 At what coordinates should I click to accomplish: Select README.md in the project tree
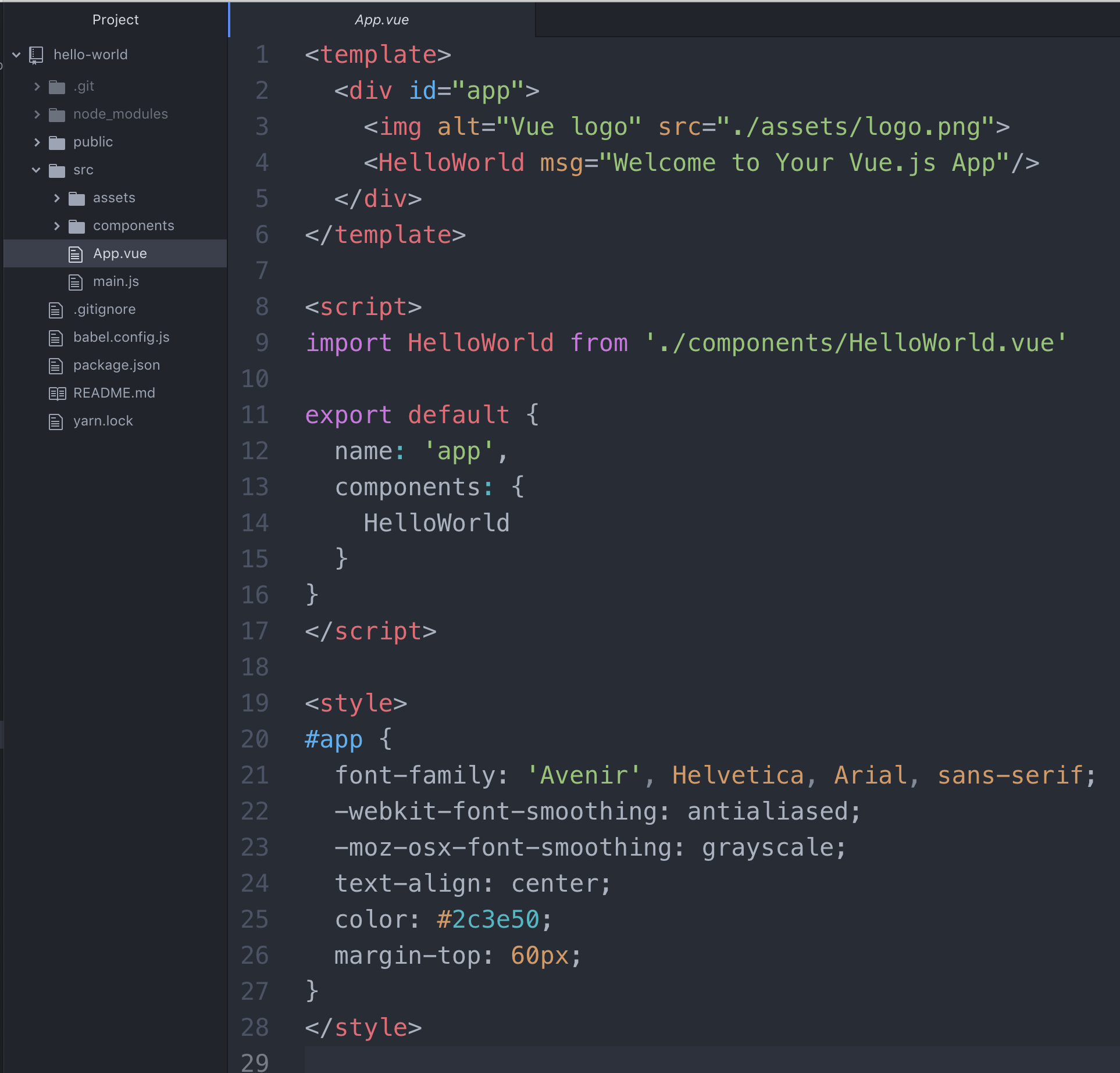[x=114, y=393]
